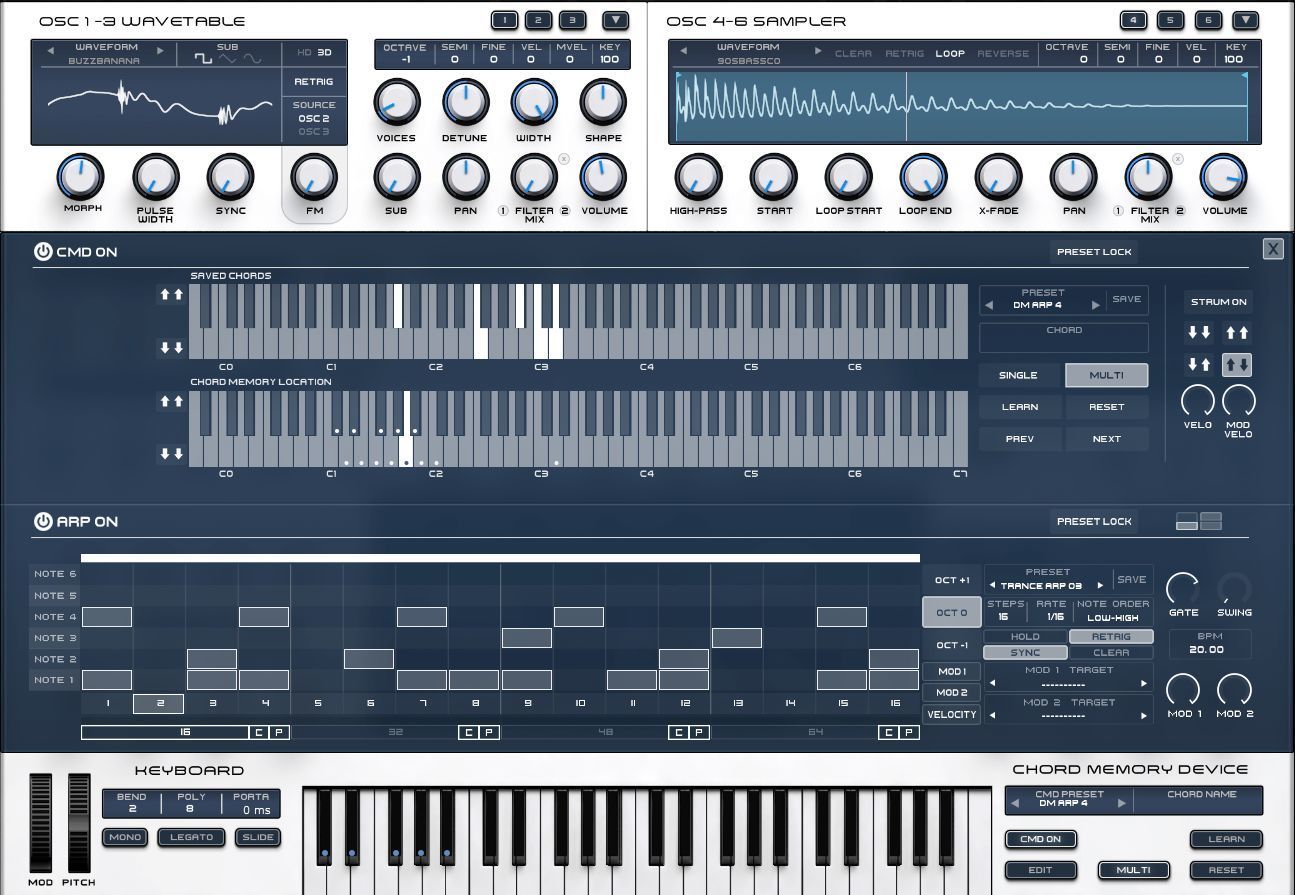Screen dimensions: 1295x895
Task: Shift chord memory location down arrows
Action: pyautogui.click(x=171, y=454)
